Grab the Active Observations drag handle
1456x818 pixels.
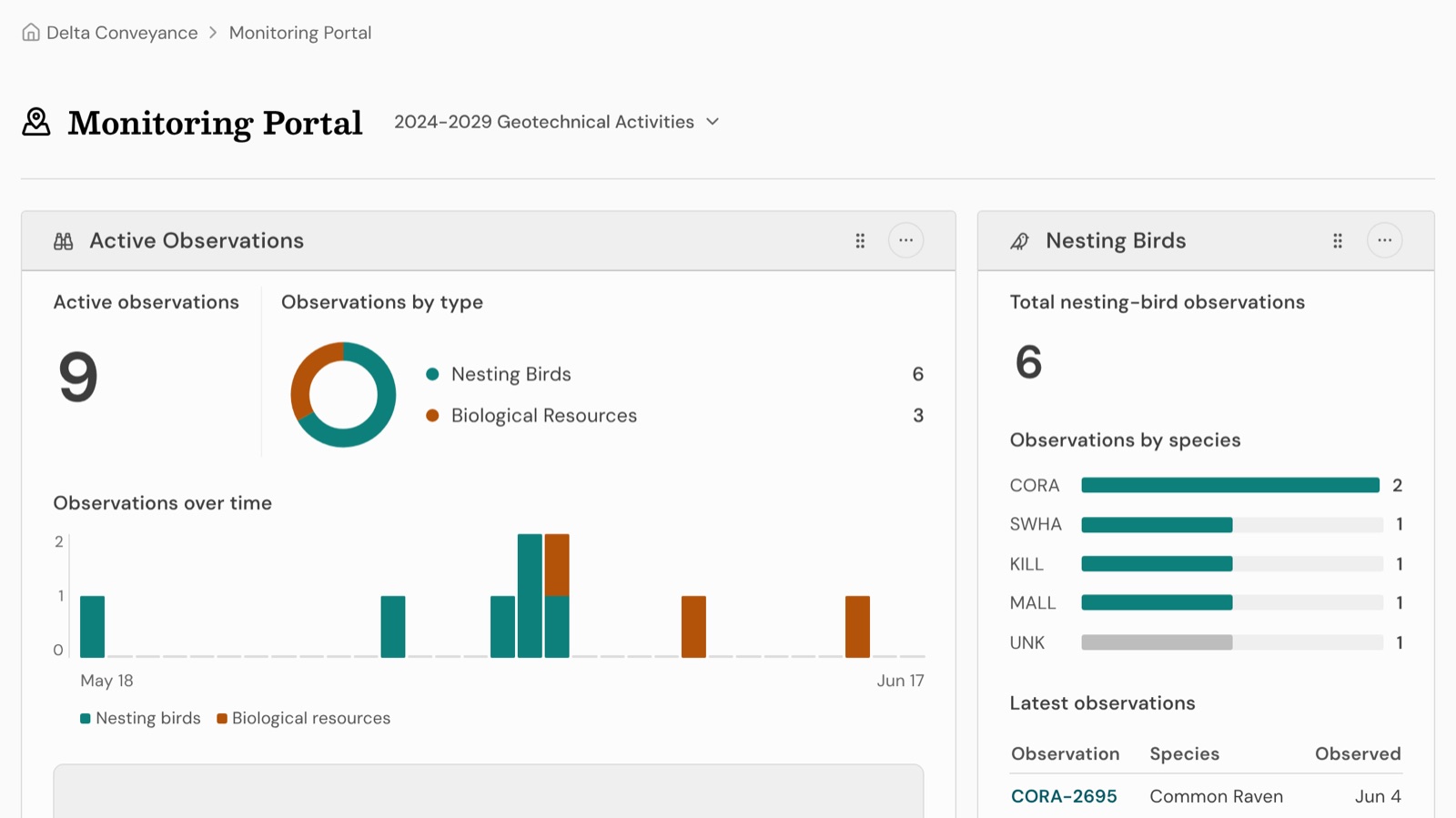860,241
